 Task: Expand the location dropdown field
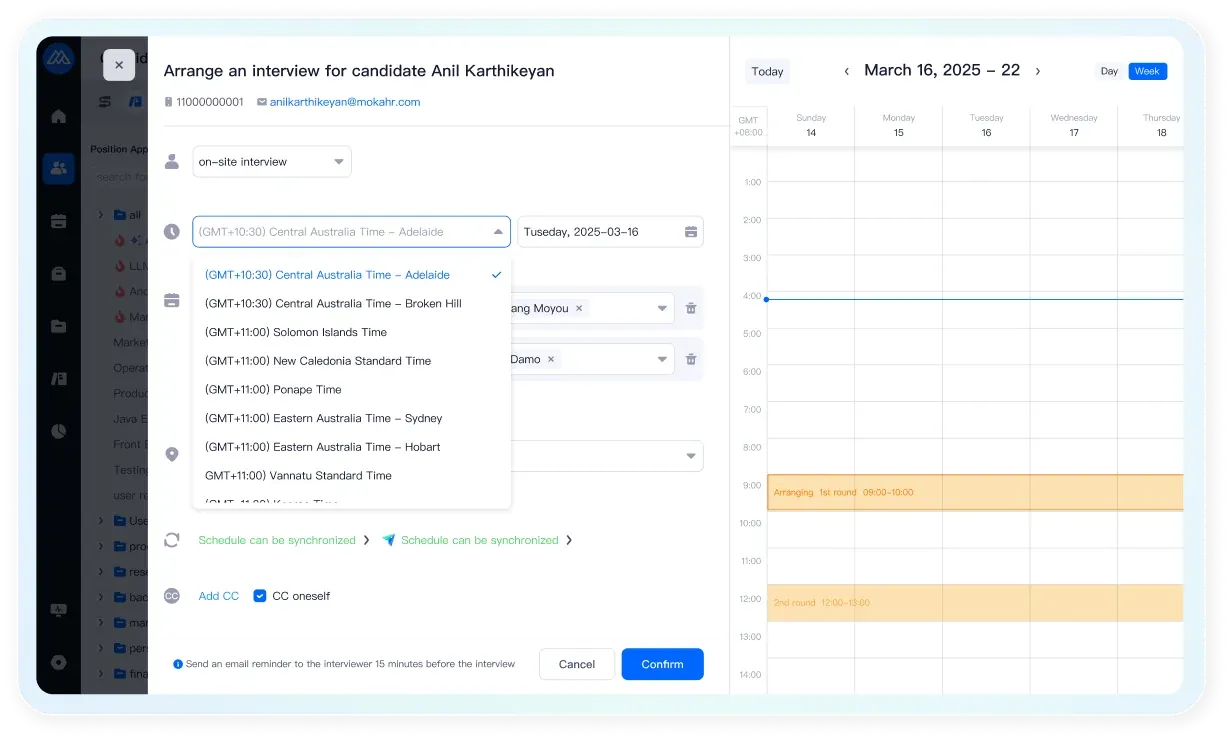pyautogui.click(x=690, y=456)
